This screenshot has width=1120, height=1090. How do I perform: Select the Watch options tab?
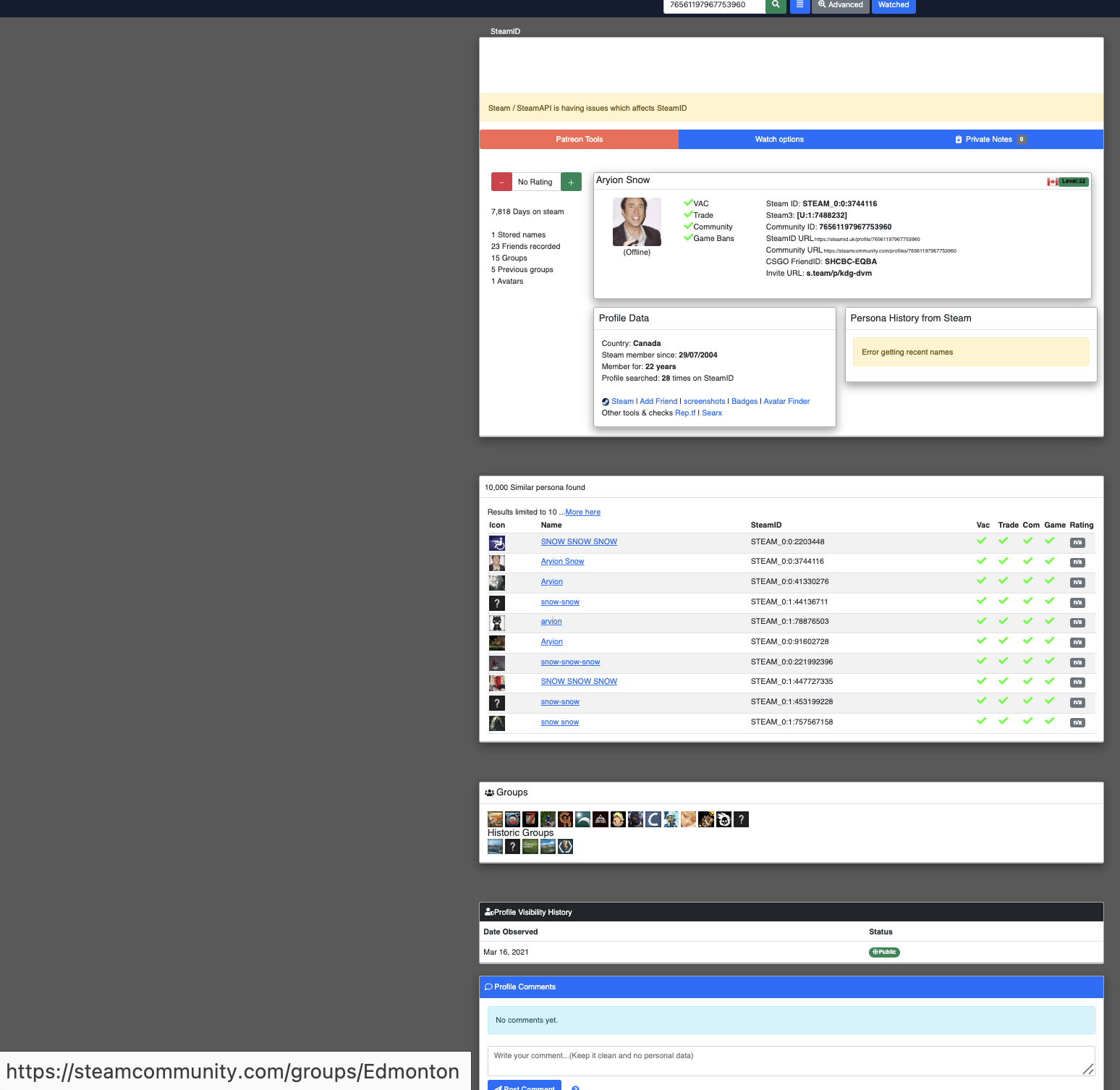coord(779,140)
